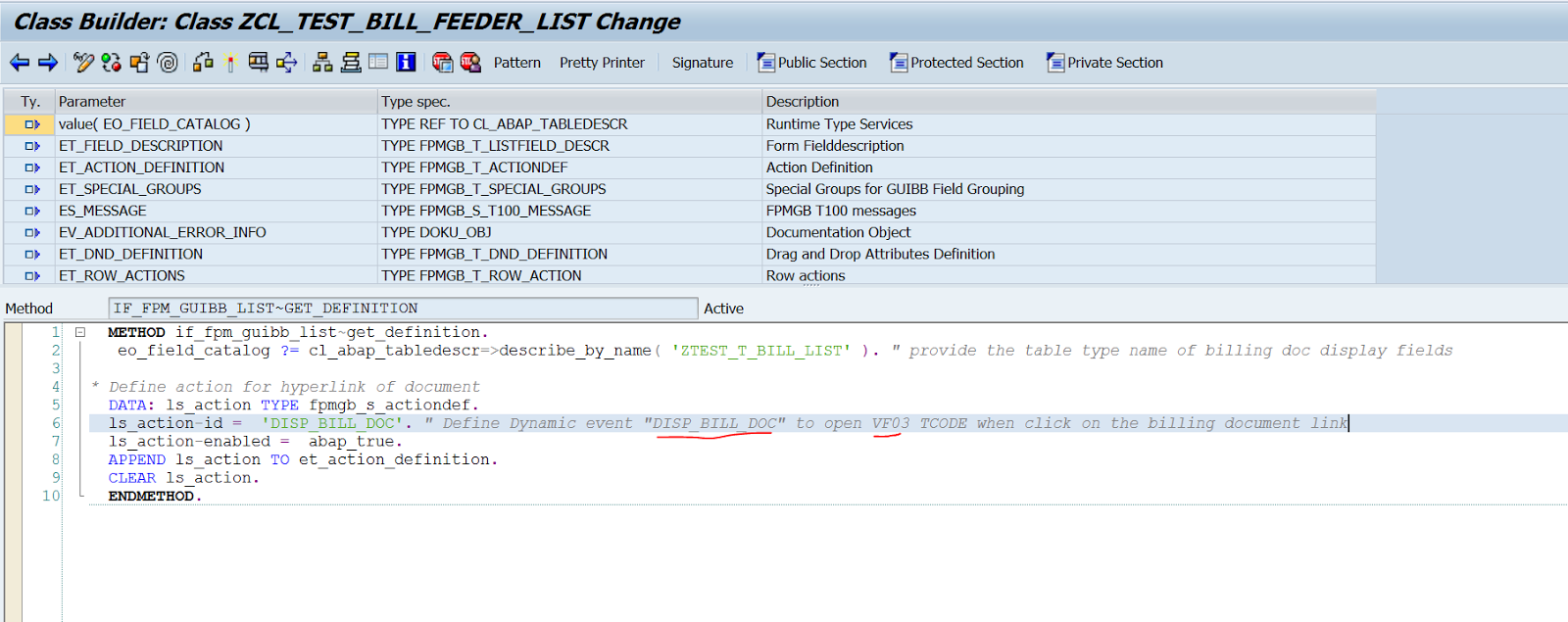Viewport: 1568px width, 622px height.
Task: Click type icon of ES_MESSAGE row
Action: [x=31, y=211]
